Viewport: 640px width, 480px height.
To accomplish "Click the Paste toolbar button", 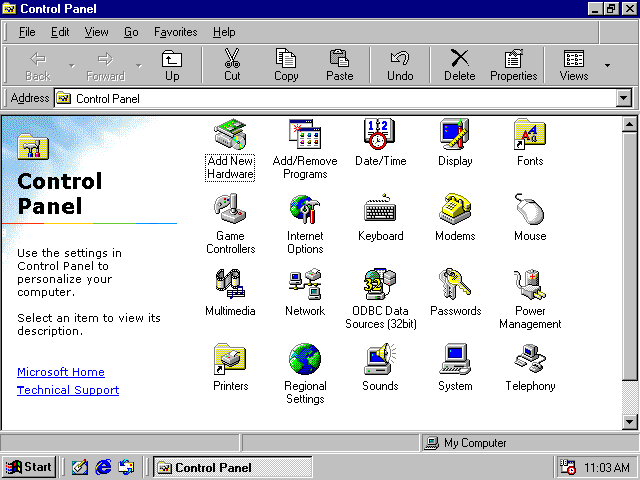I will pyautogui.click(x=340, y=65).
